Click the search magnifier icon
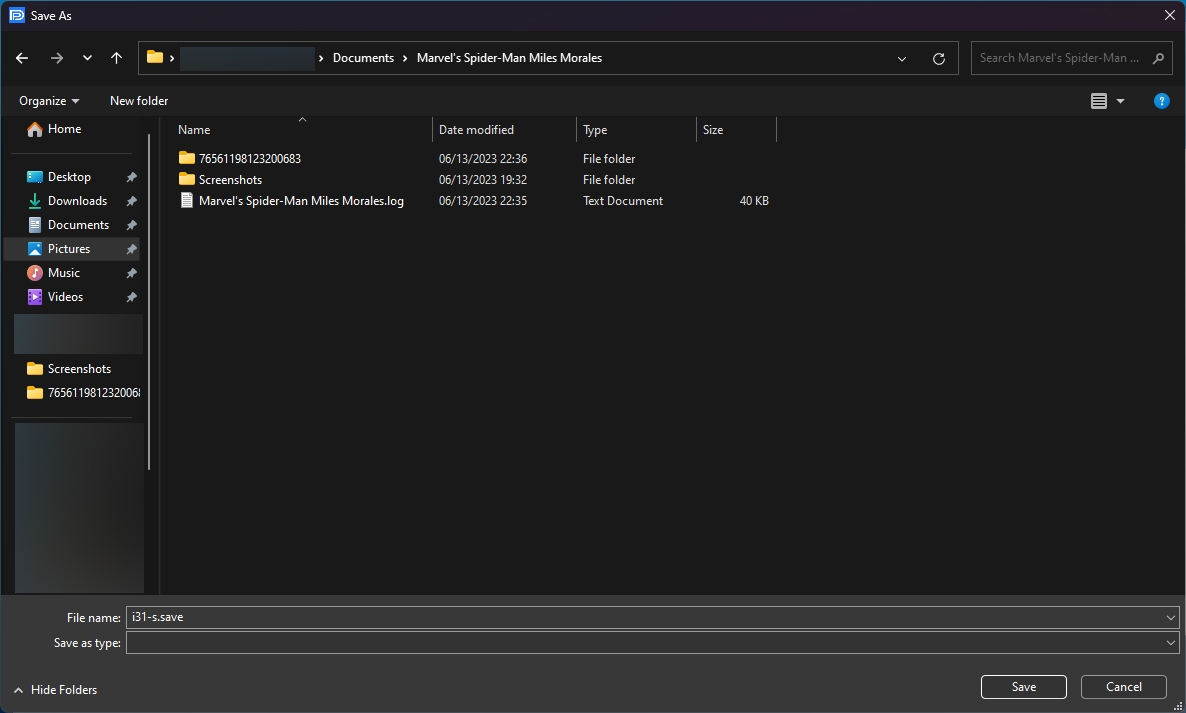 point(1158,58)
